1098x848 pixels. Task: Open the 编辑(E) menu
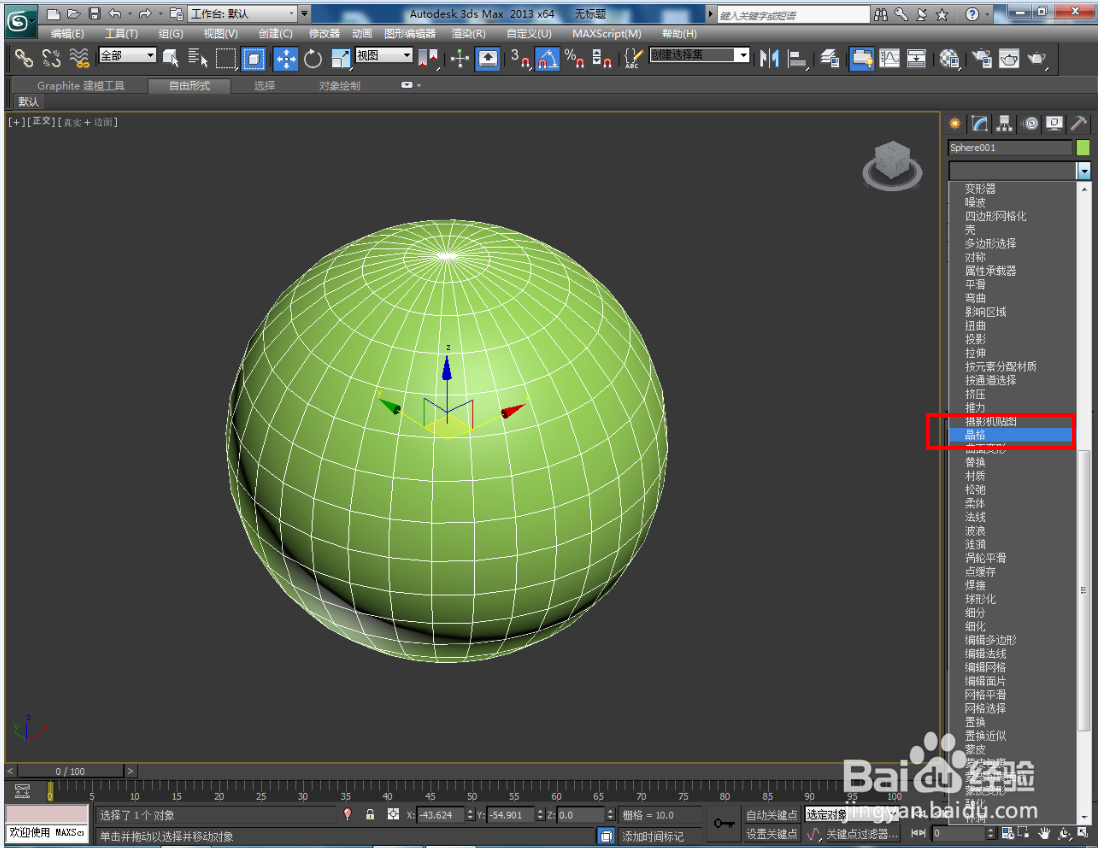pyautogui.click(x=67, y=34)
